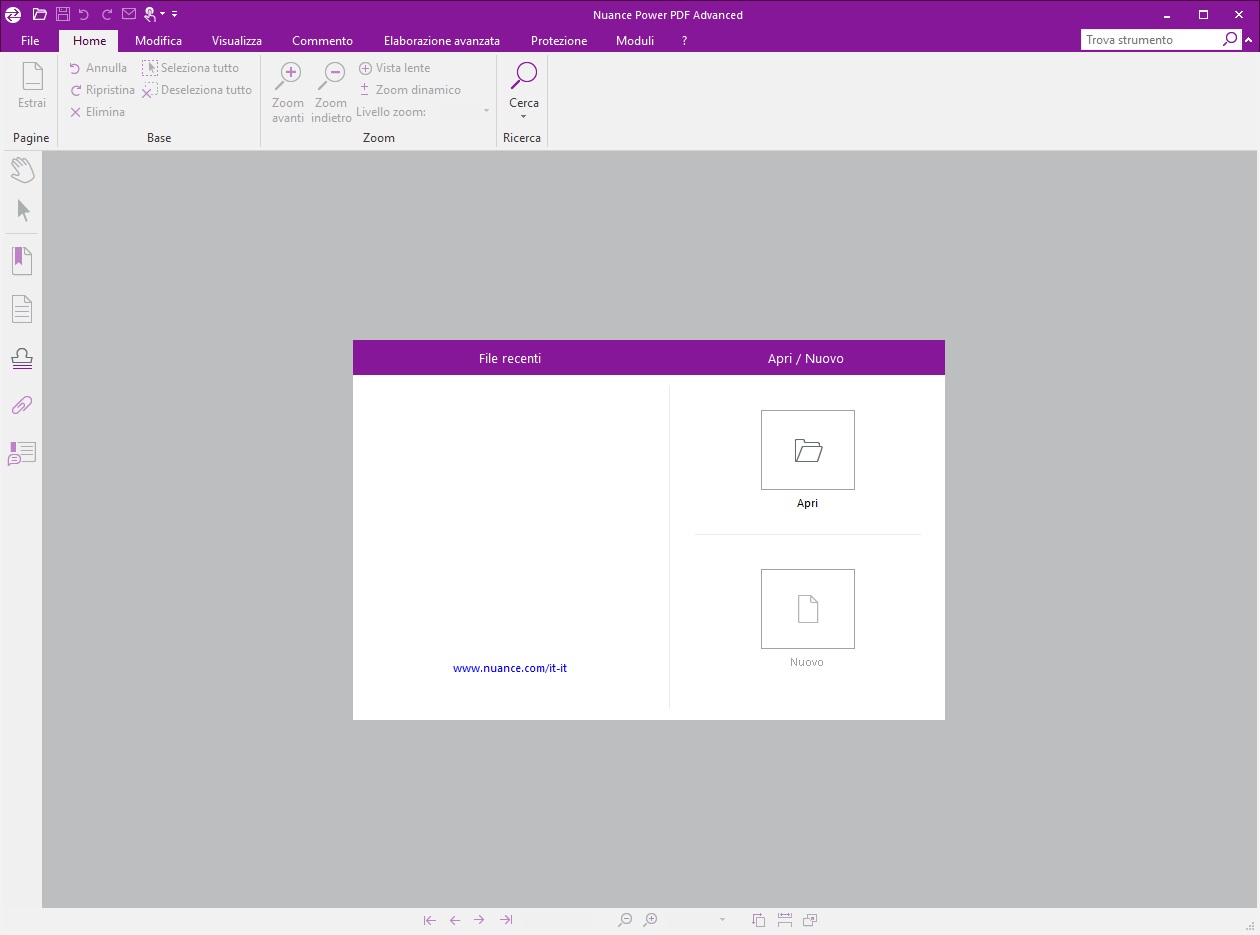Switch to the Protezione ribbon tab
1260x935 pixels.
[559, 41]
